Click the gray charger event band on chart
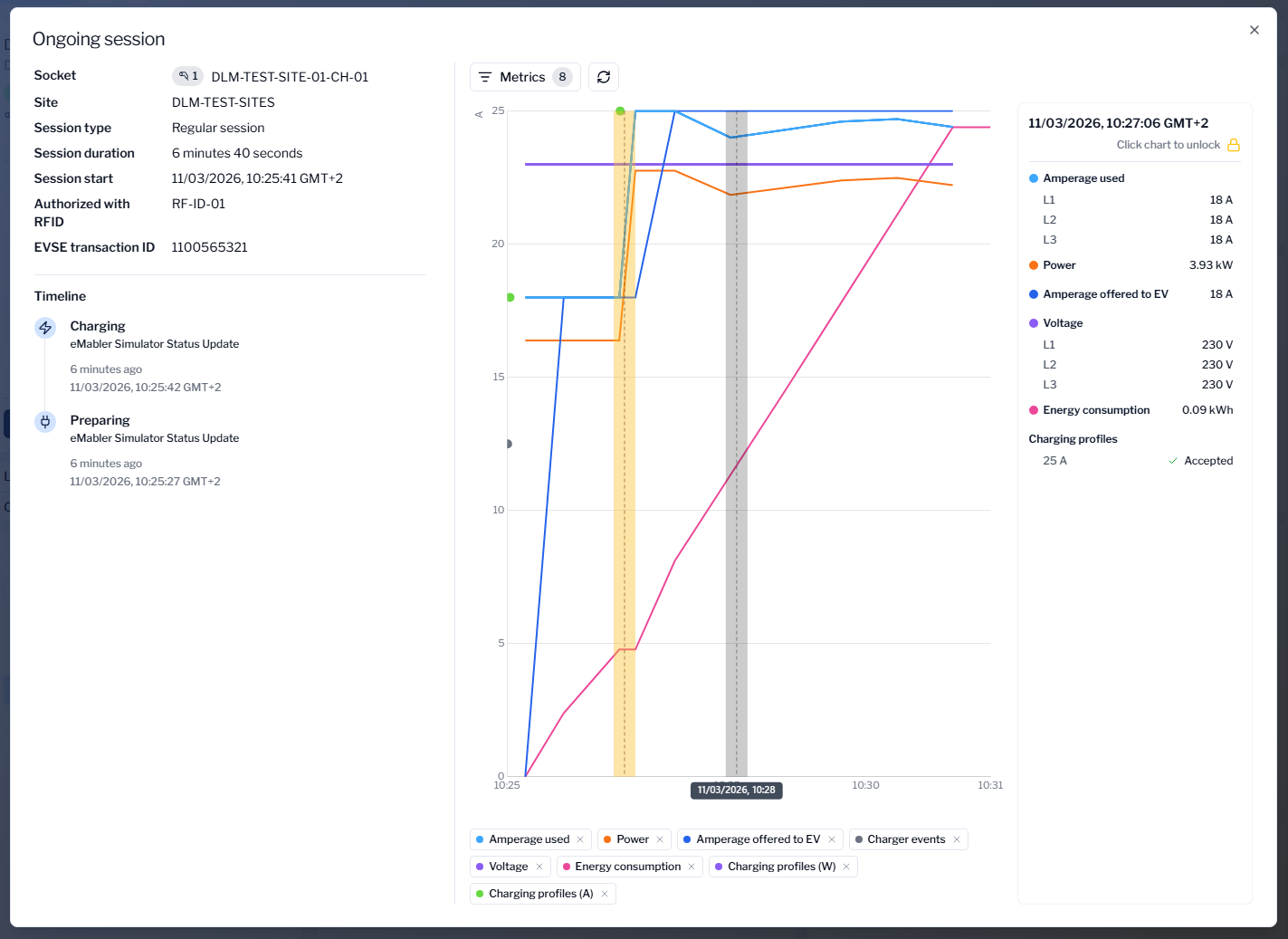1288x939 pixels. [x=737, y=453]
